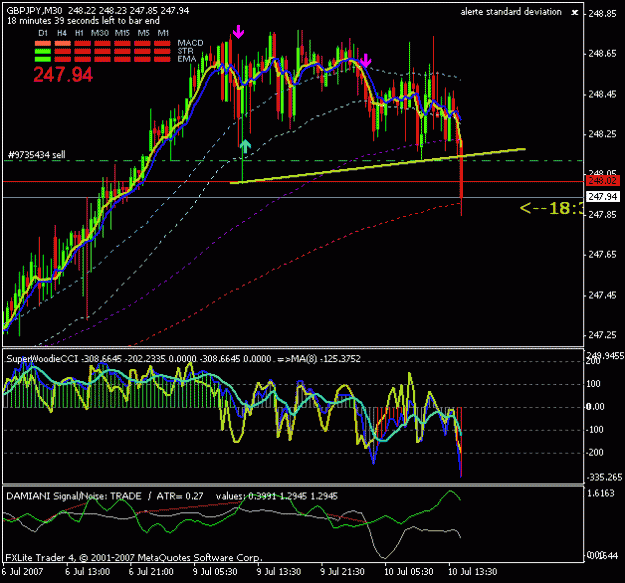This screenshot has width=625, height=583.
Task: Select the yellow rising trend line
Action: click(x=377, y=166)
